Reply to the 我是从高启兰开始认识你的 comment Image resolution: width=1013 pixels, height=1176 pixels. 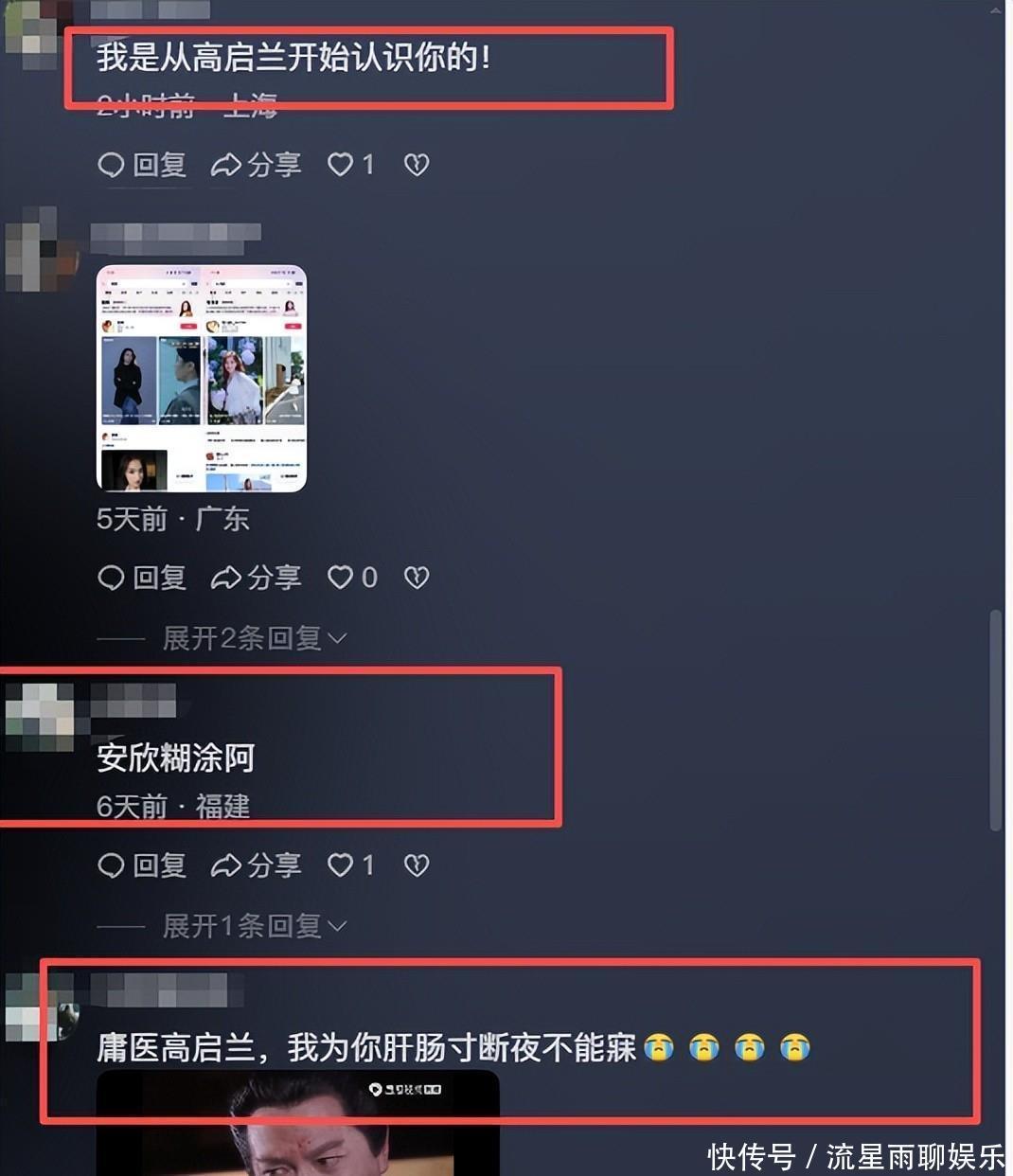(x=142, y=165)
